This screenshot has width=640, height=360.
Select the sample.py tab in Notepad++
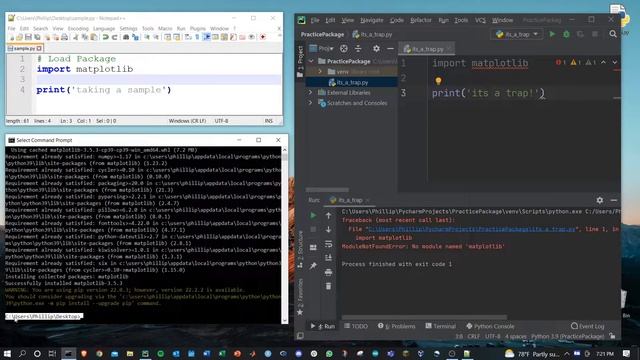point(24,48)
